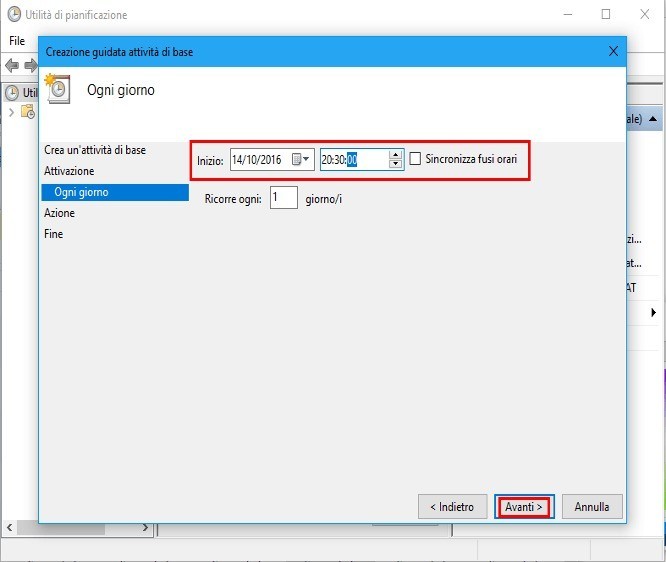This screenshot has width=666, height=562.
Task: Increase the start time with up arrow
Action: click(x=396, y=155)
